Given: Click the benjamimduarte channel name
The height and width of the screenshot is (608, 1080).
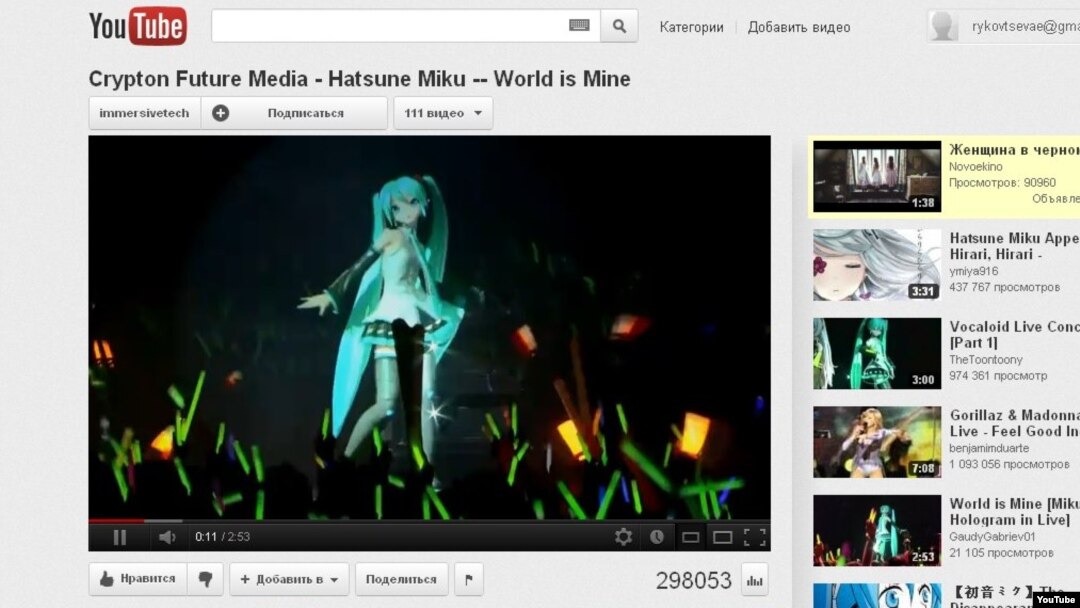Looking at the screenshot, I should 989,448.
